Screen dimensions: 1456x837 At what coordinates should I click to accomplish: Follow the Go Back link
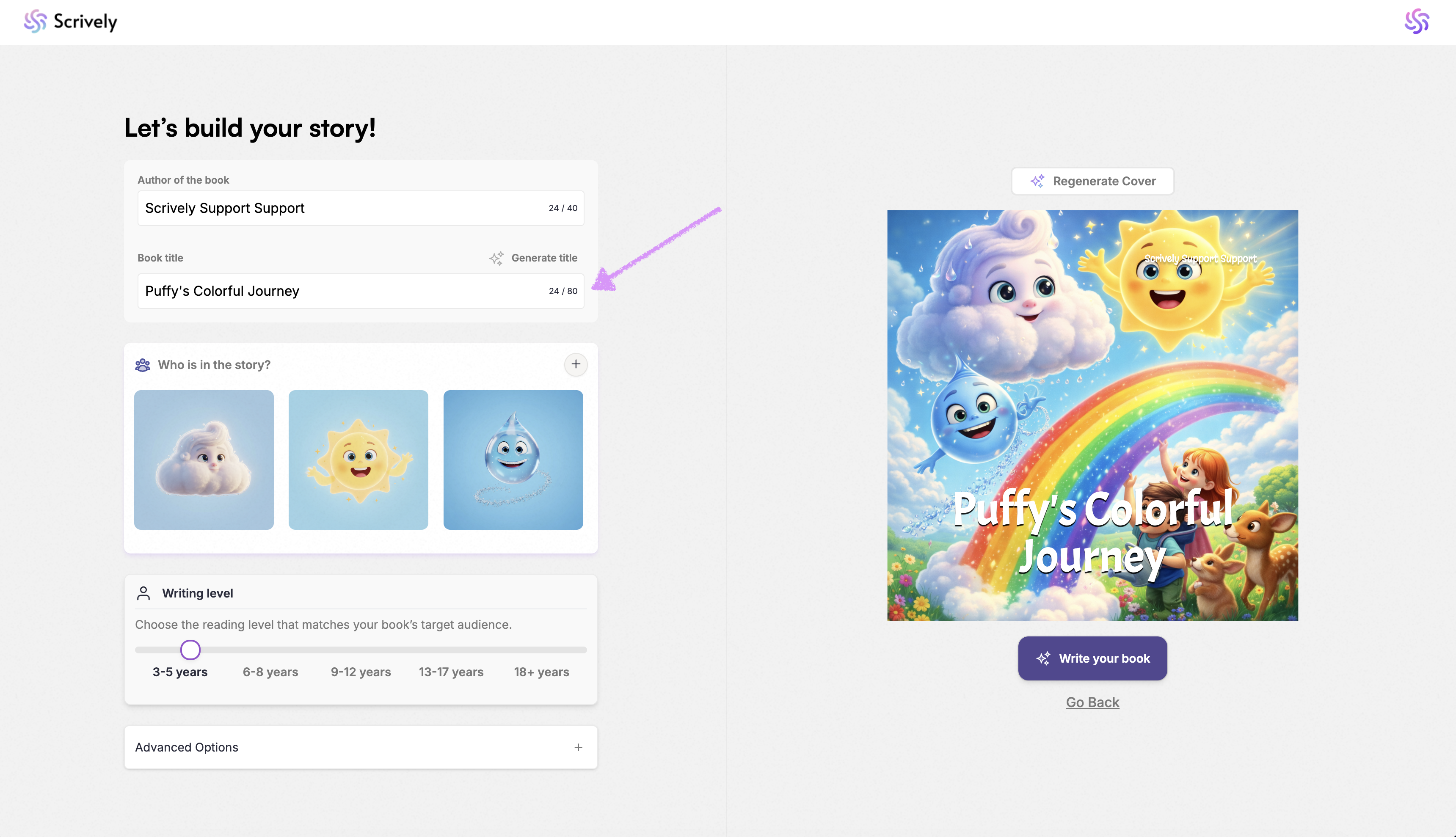point(1092,702)
